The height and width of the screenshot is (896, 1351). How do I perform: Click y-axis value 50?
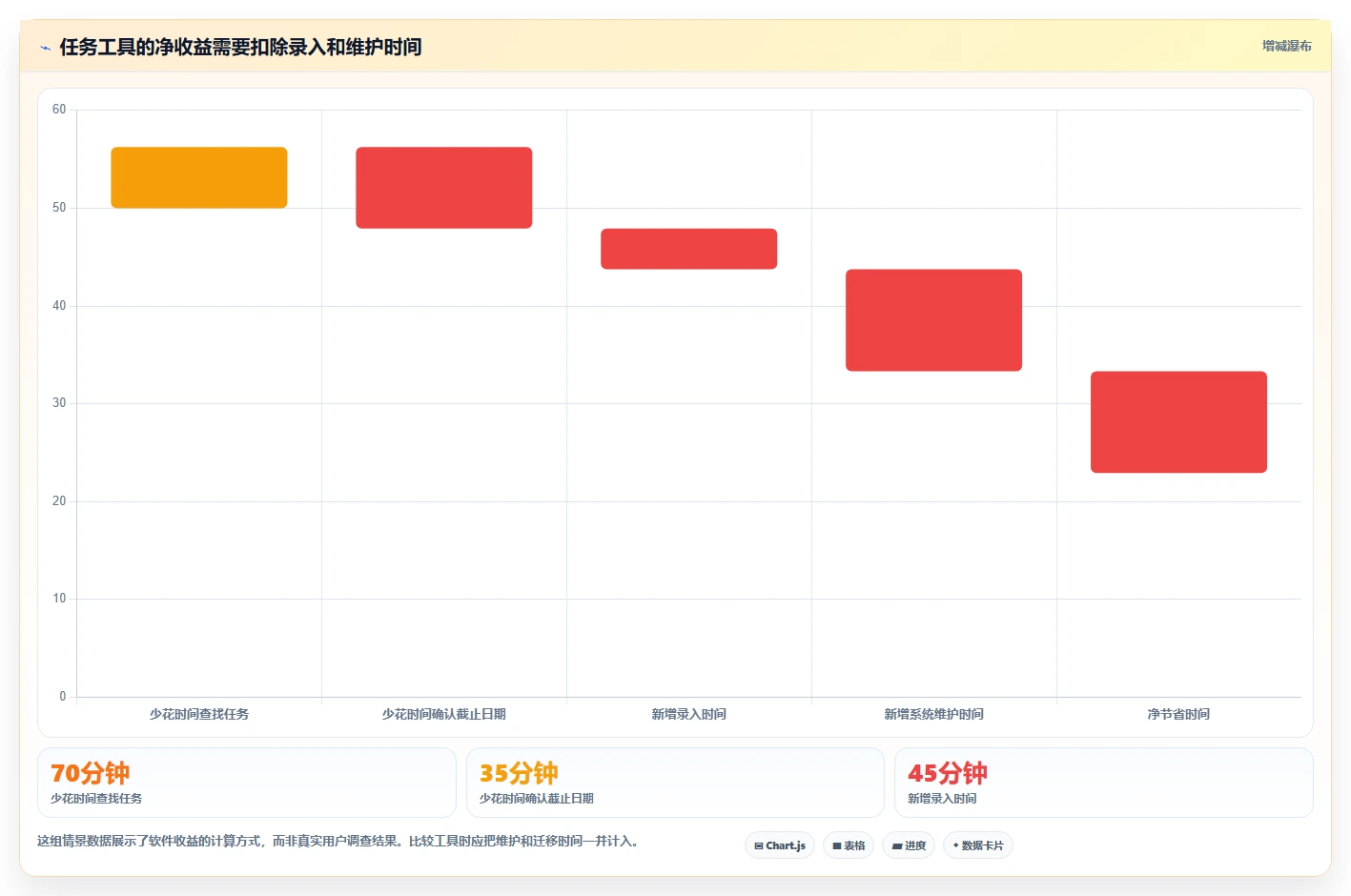pos(59,208)
